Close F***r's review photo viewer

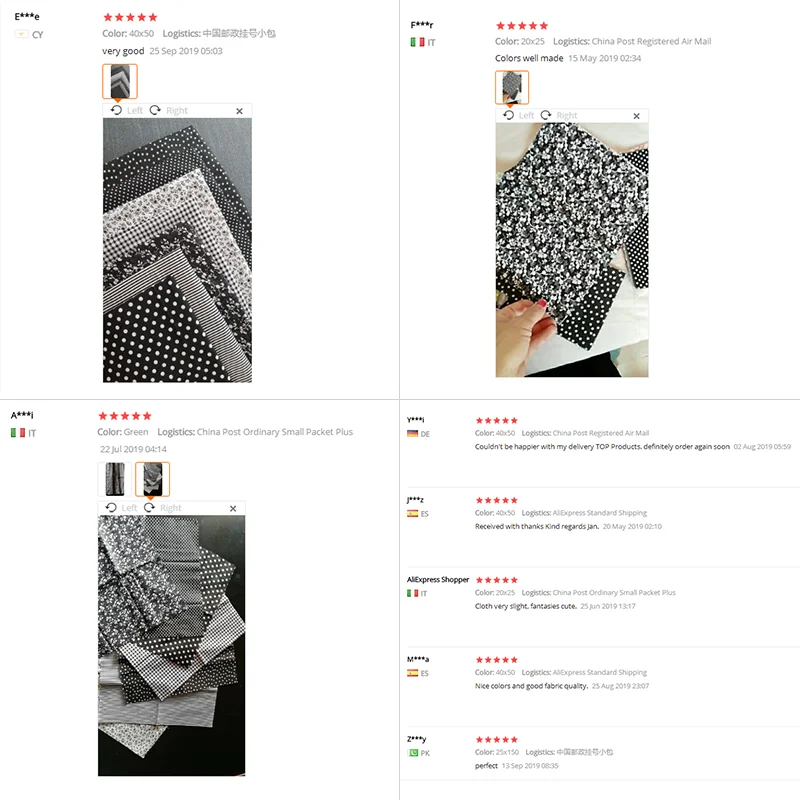(637, 116)
